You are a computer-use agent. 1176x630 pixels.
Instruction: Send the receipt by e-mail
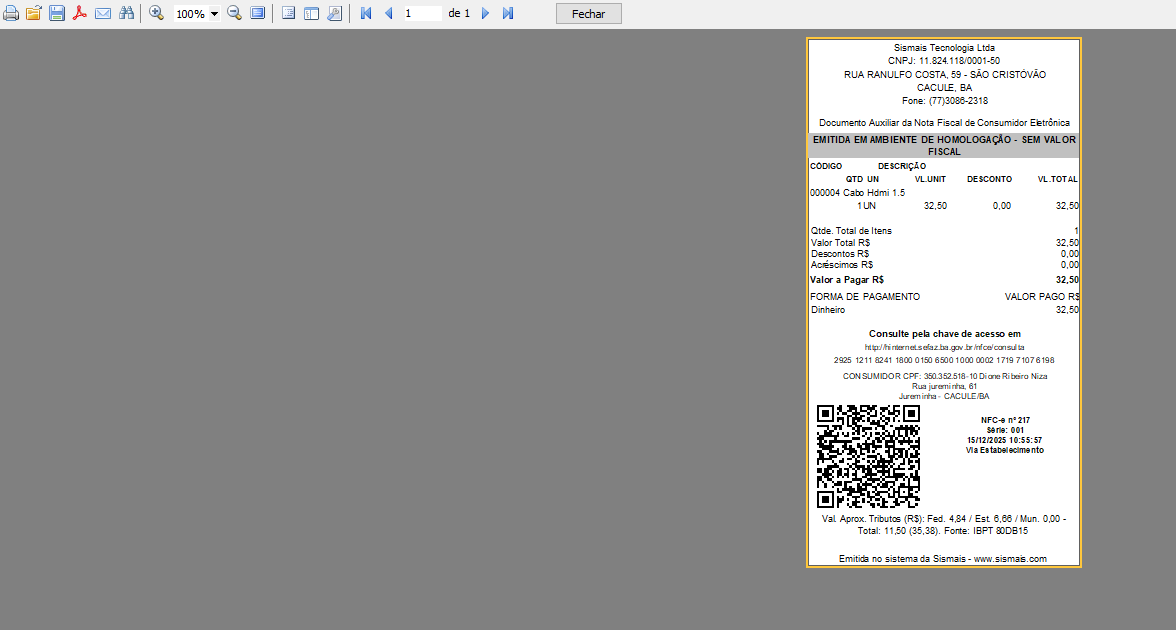(103, 14)
